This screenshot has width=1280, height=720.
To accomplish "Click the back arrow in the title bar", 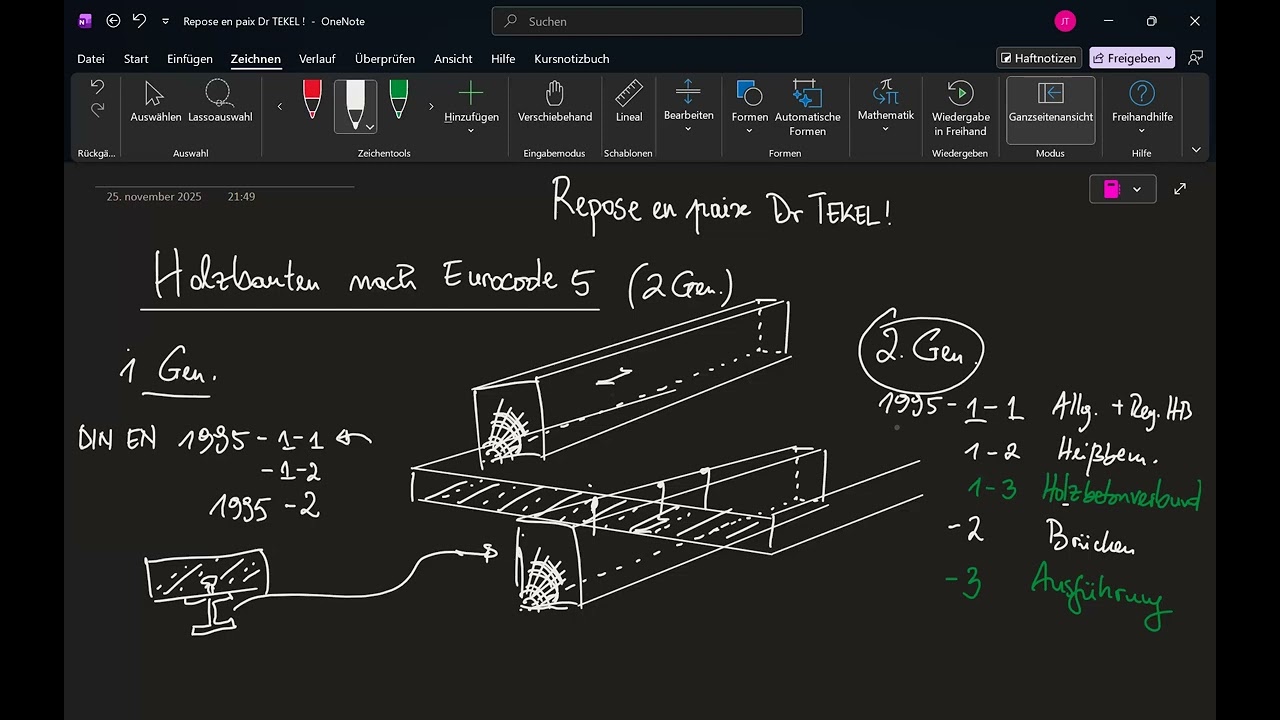I will point(113,20).
